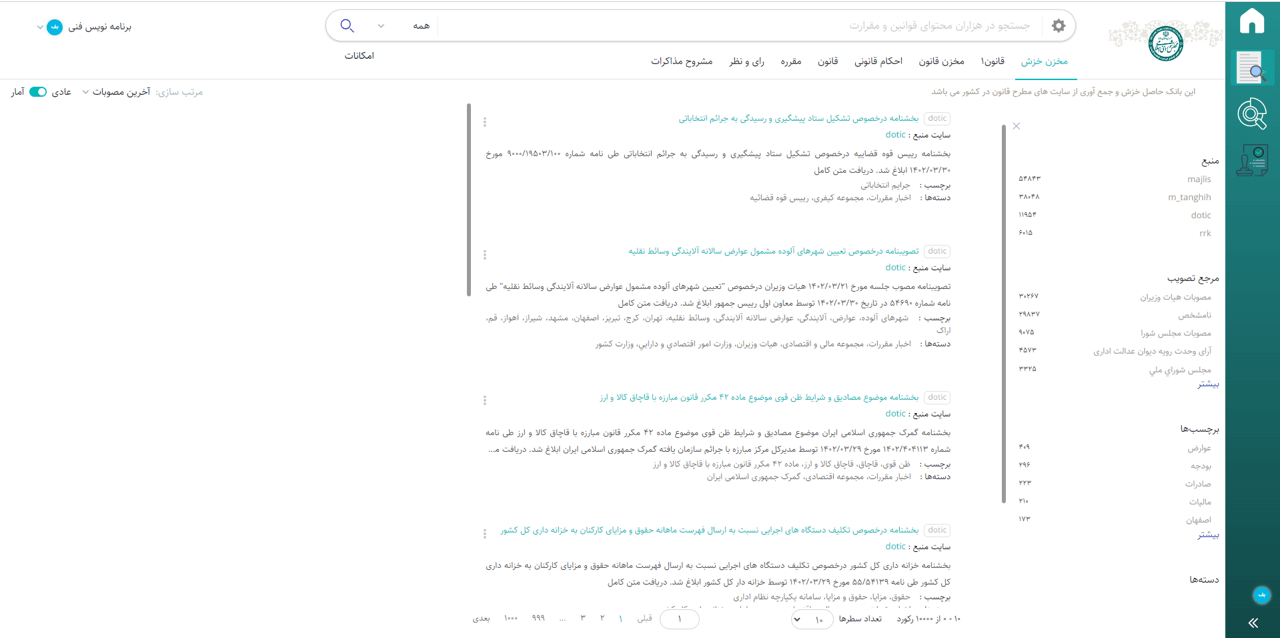Viewport: 1280px width, 638px height.
Task: Switch to مخزن خزش tab
Action: pyautogui.click(x=1044, y=62)
